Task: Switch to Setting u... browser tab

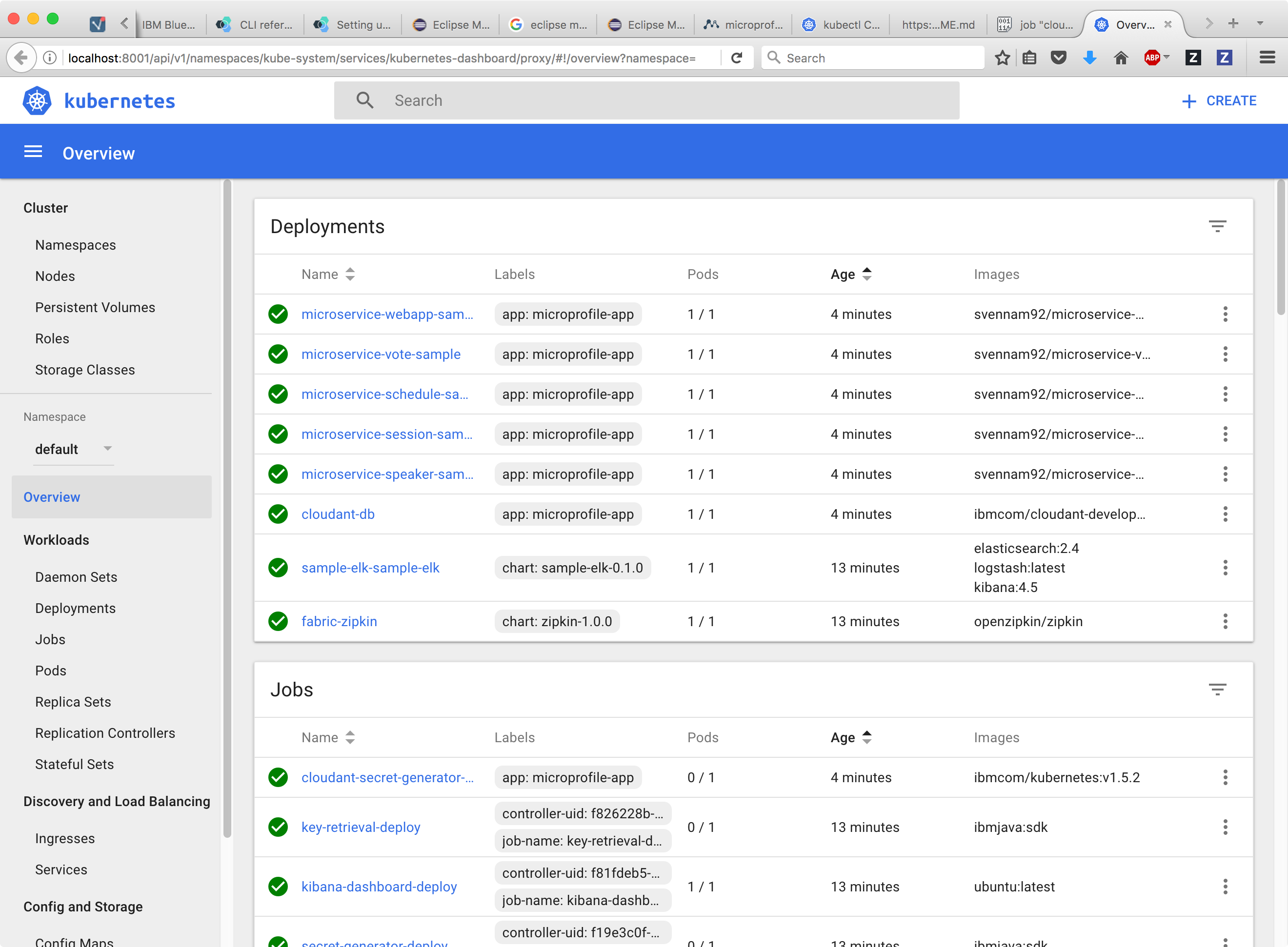Action: click(352, 25)
